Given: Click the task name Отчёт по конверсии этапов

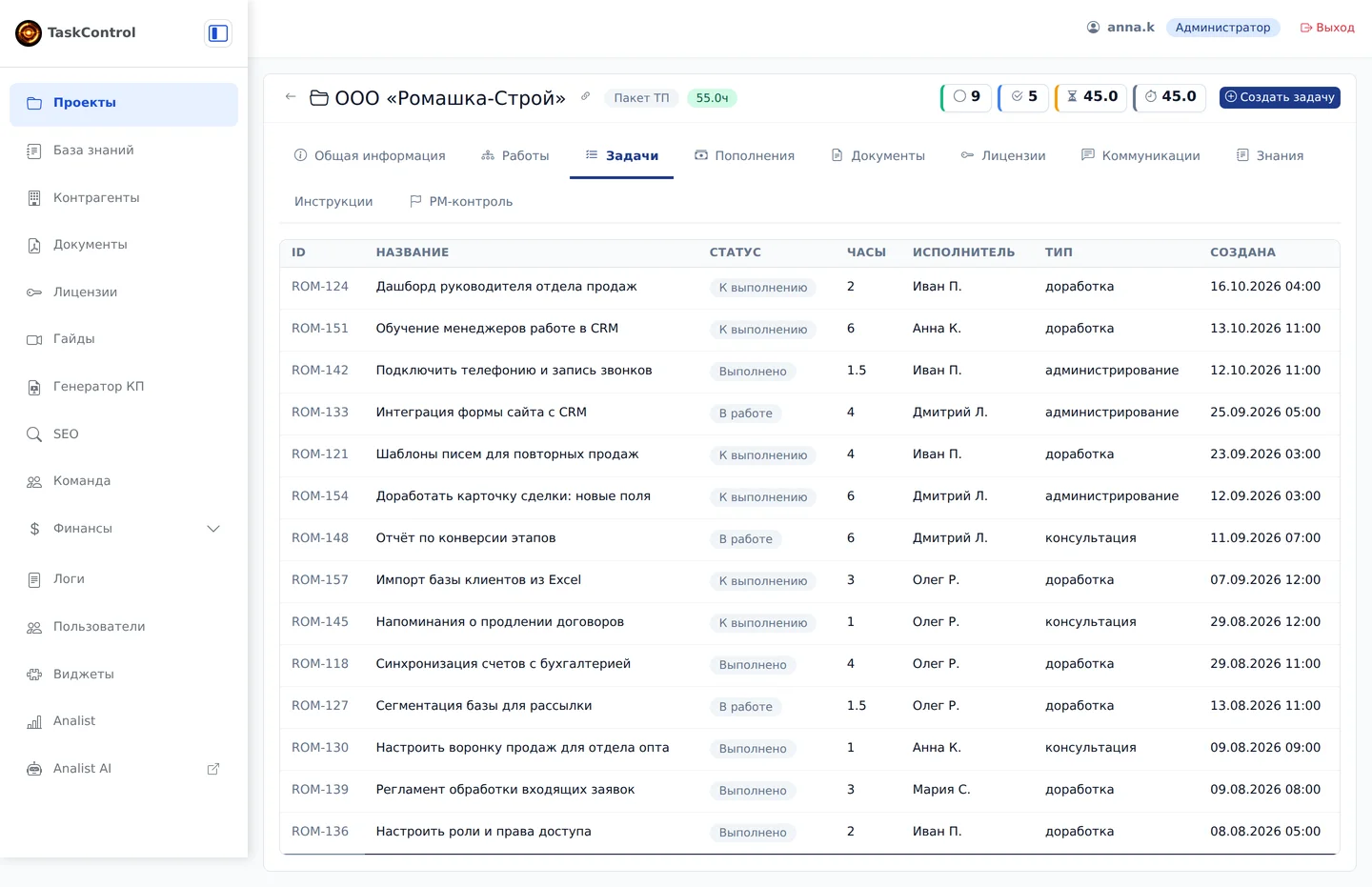Looking at the screenshot, I should (x=466, y=538).
